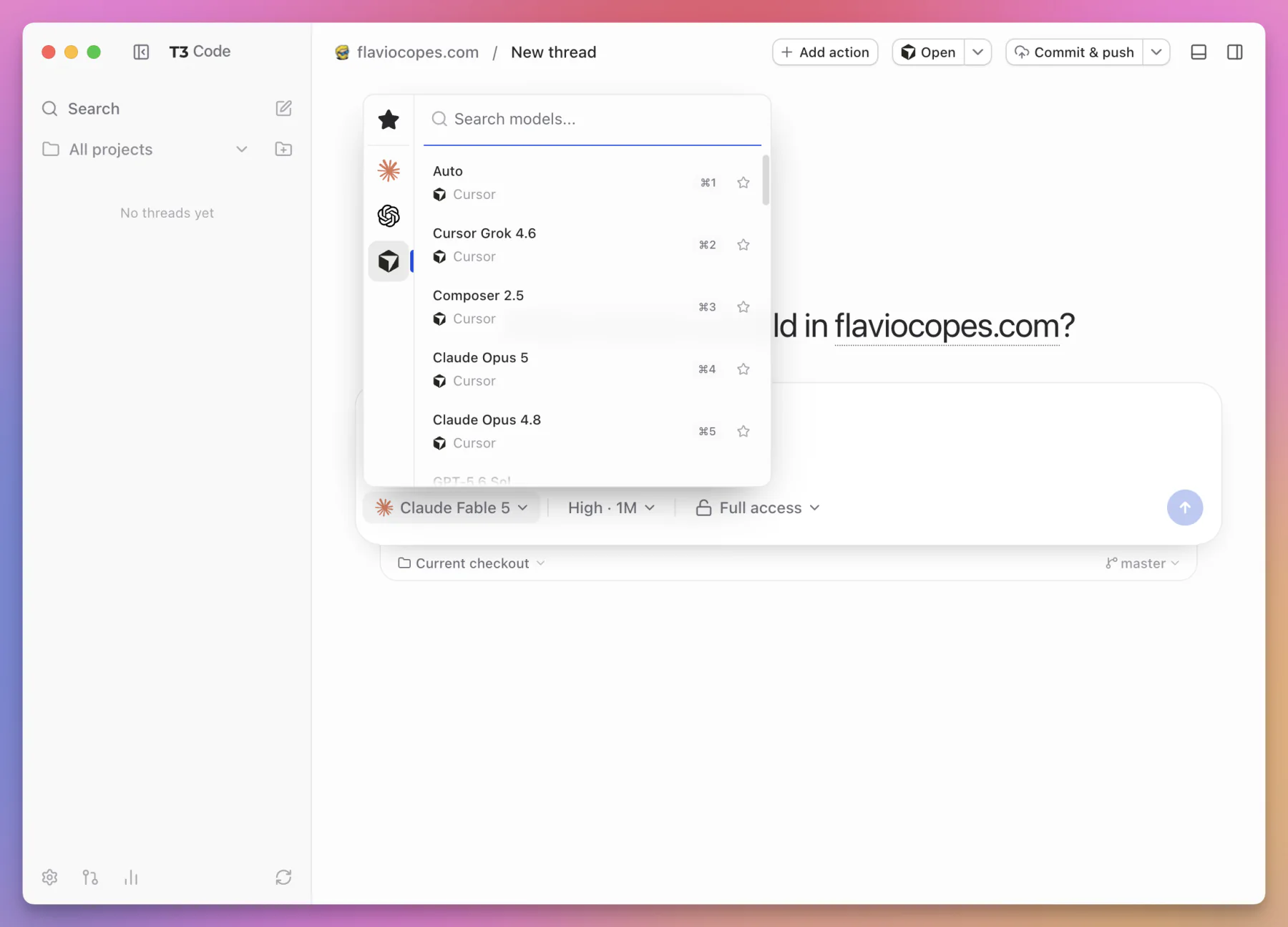Select the Claude Opus 5 model

pyautogui.click(x=591, y=369)
